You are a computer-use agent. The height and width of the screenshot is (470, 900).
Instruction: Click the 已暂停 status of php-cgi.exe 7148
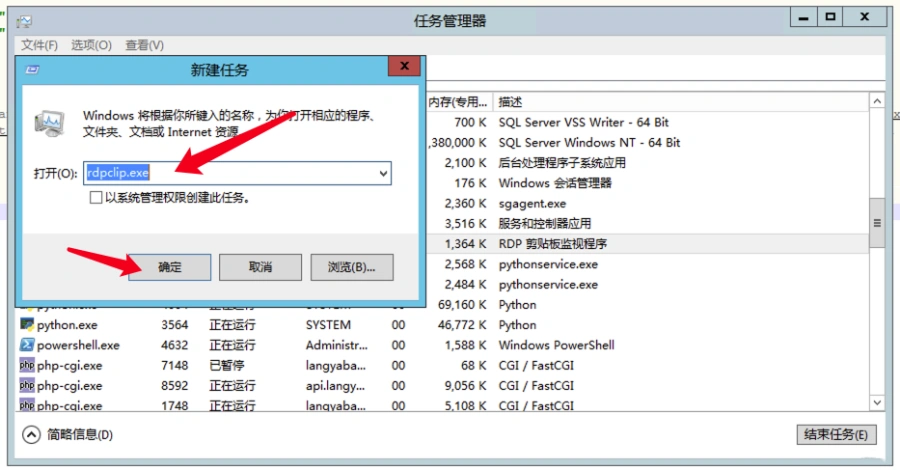226,366
